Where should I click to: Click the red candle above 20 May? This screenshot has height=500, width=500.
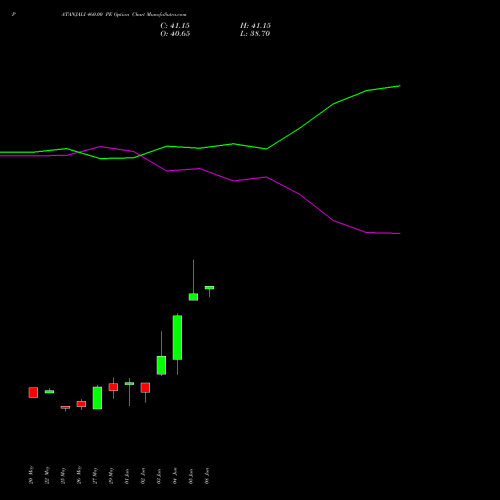coord(33,392)
